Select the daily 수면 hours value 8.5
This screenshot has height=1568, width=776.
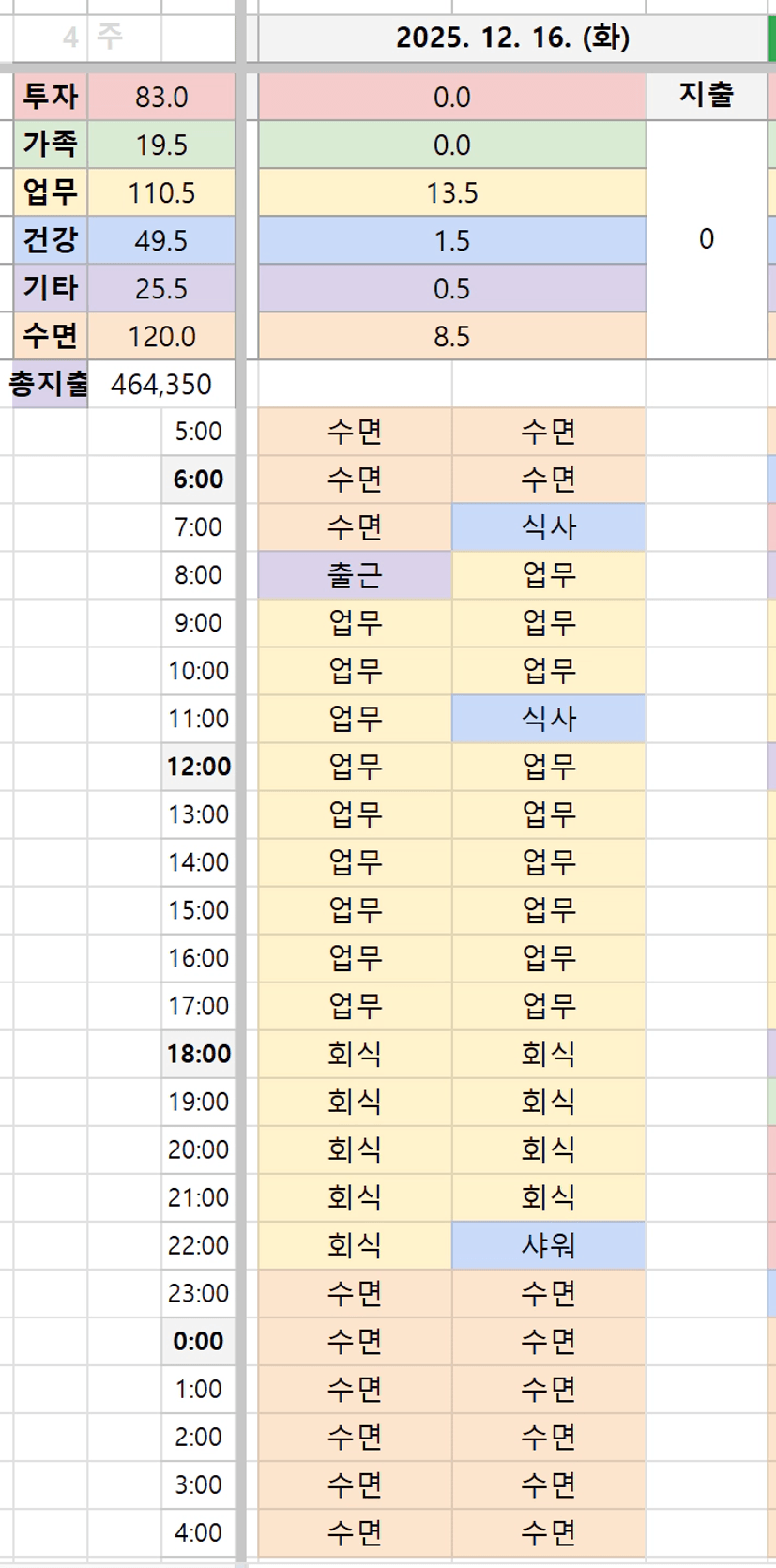451,337
